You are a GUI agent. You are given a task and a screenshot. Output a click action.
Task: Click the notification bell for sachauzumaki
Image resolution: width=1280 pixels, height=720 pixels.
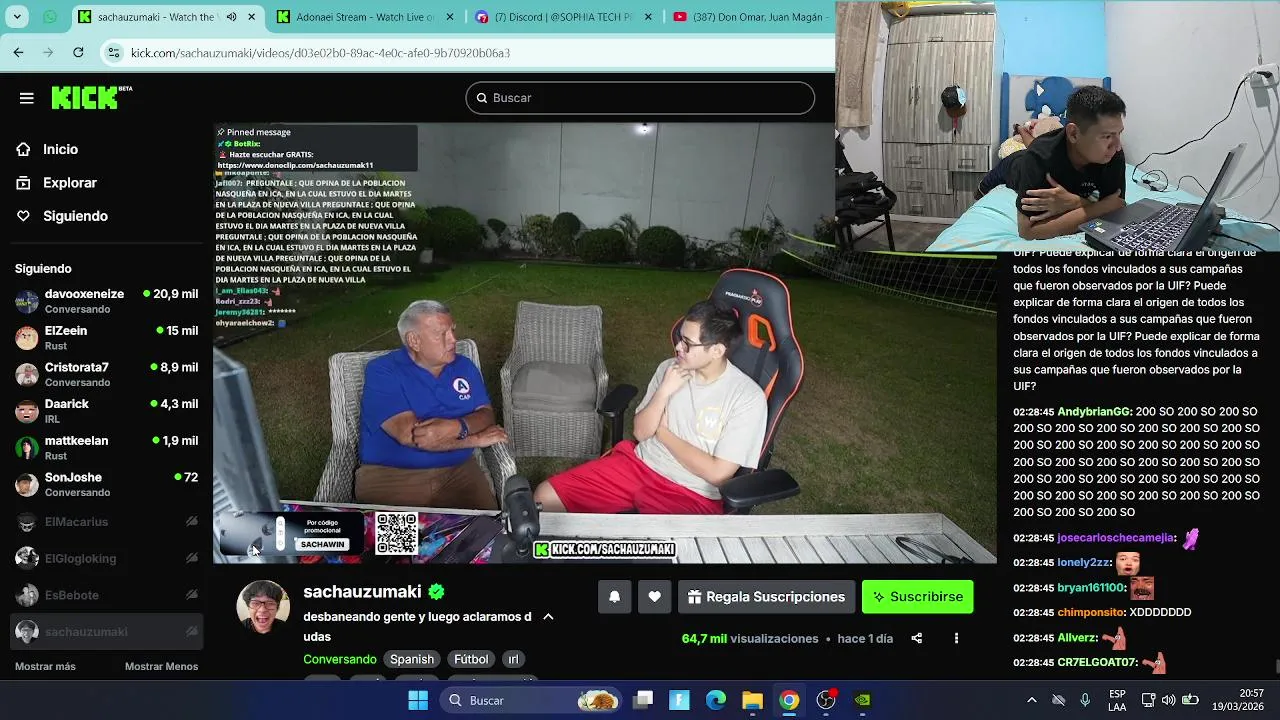(615, 597)
